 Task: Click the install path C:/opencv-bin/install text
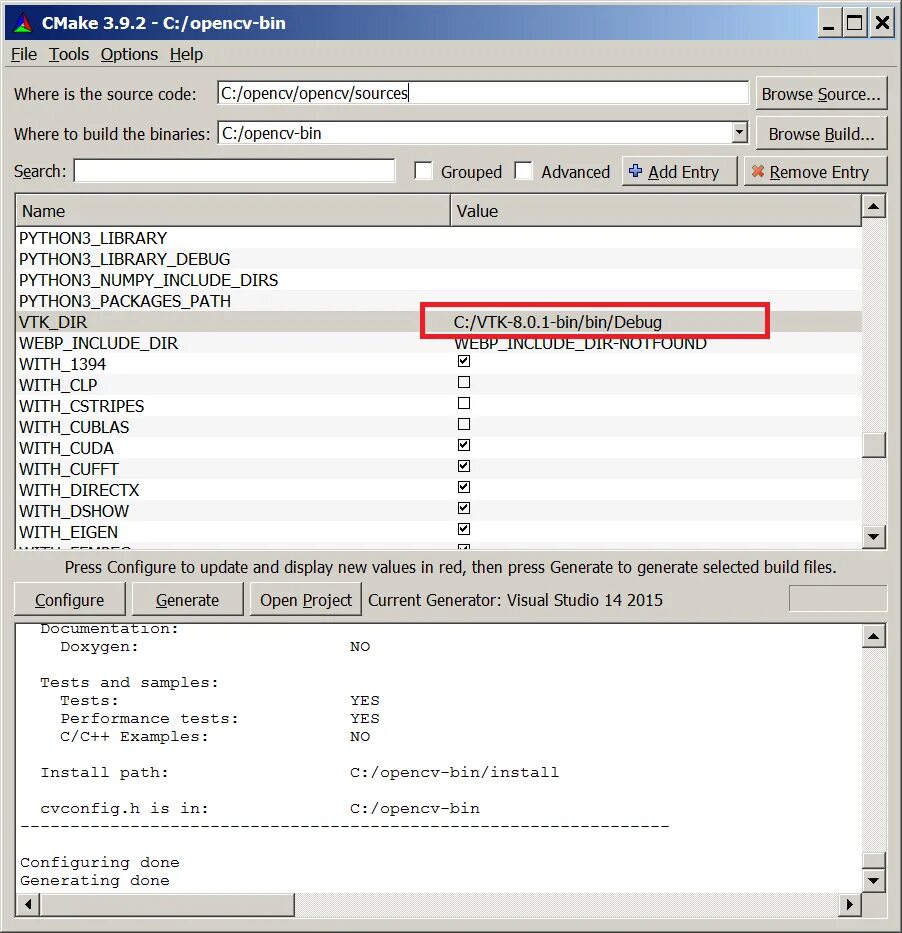coord(455,772)
